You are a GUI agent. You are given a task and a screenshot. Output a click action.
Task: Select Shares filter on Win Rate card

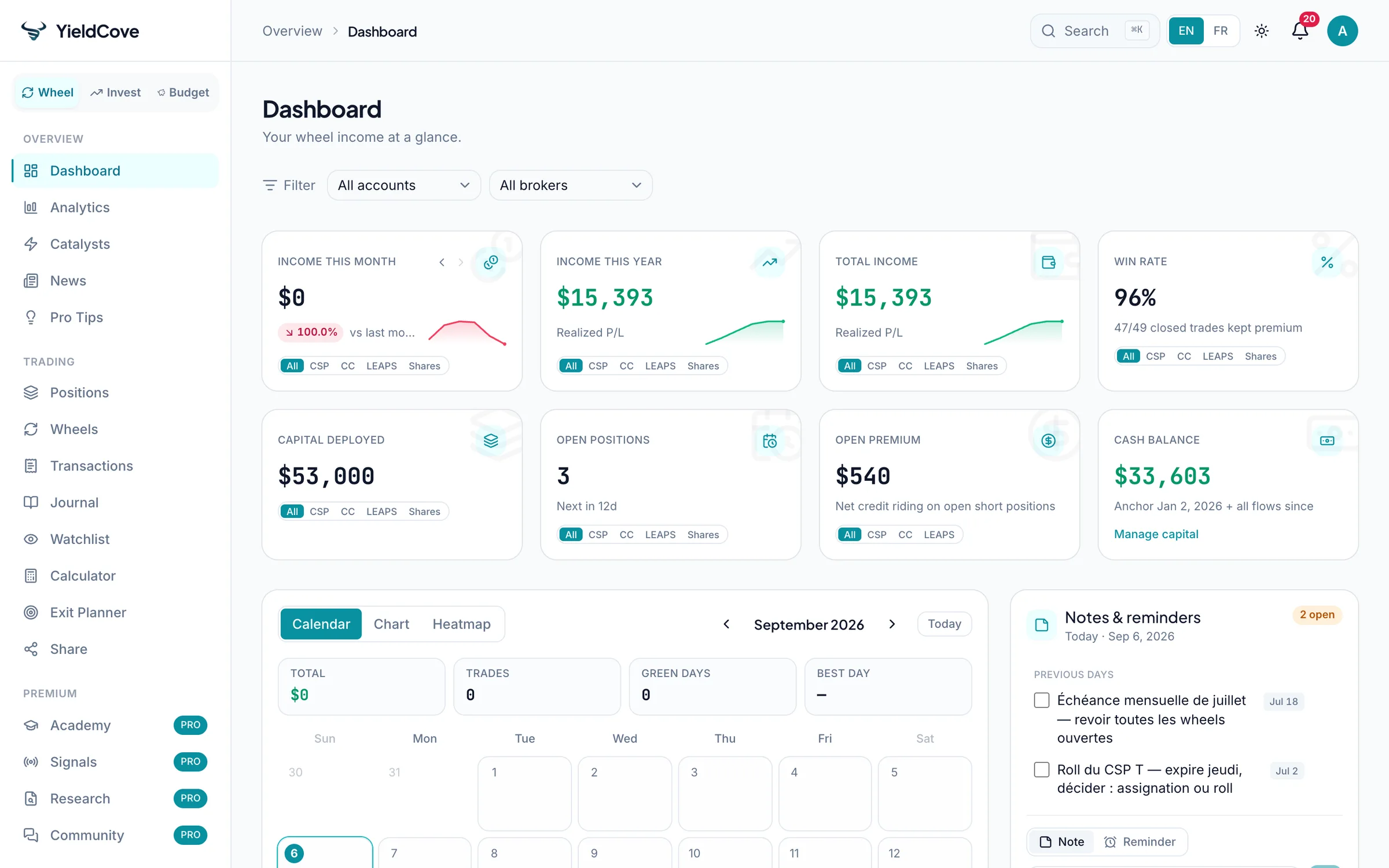click(x=1260, y=356)
